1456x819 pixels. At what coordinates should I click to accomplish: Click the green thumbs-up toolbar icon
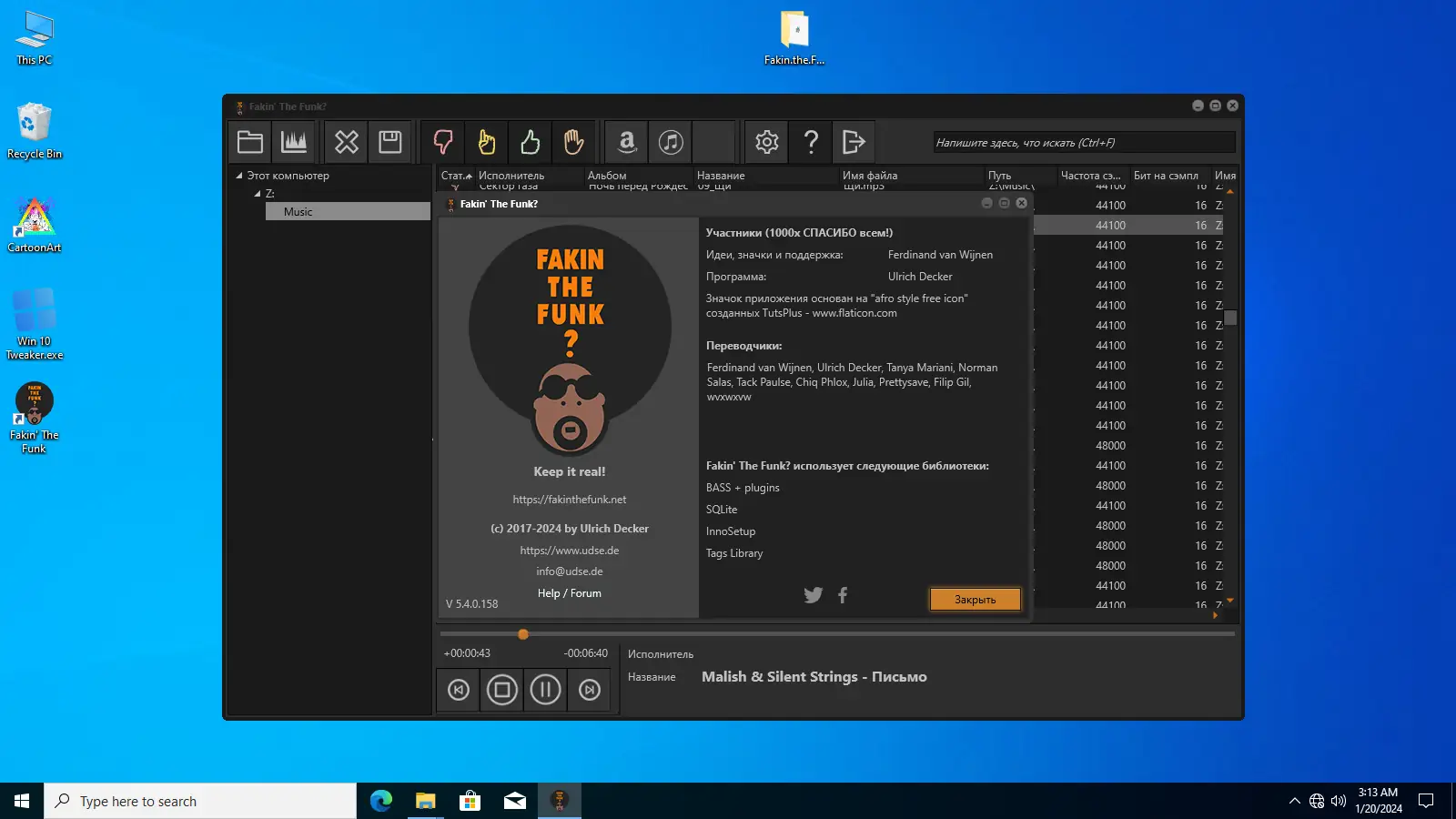click(x=531, y=142)
